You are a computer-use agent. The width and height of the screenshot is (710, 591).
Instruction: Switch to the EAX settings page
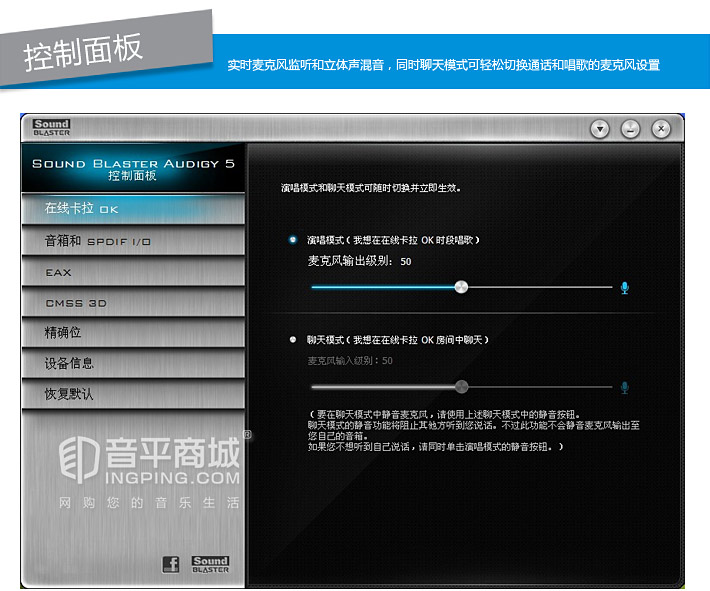pos(133,272)
